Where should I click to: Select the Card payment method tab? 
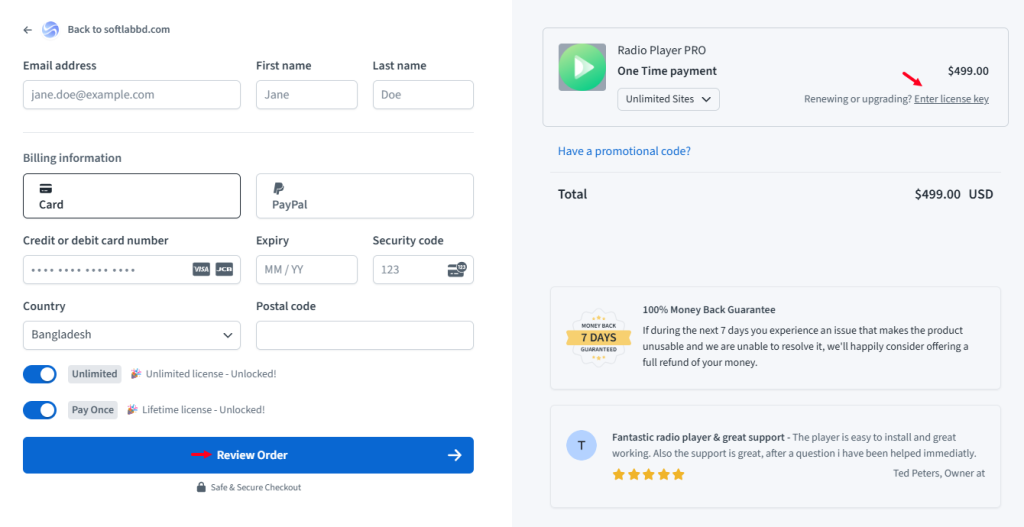pos(132,196)
